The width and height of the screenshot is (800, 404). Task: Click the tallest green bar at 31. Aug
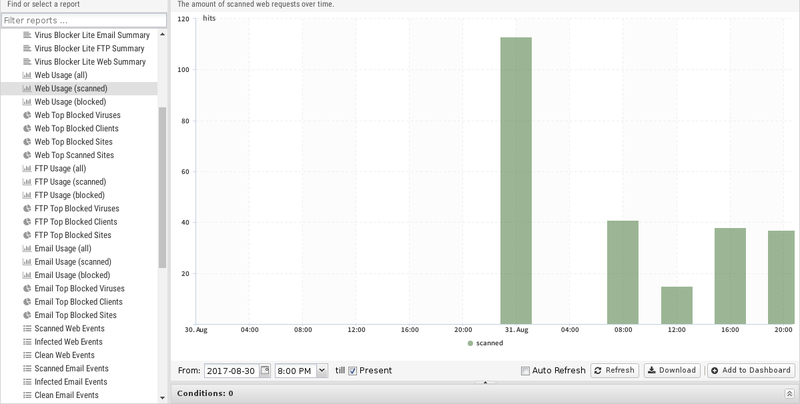515,180
